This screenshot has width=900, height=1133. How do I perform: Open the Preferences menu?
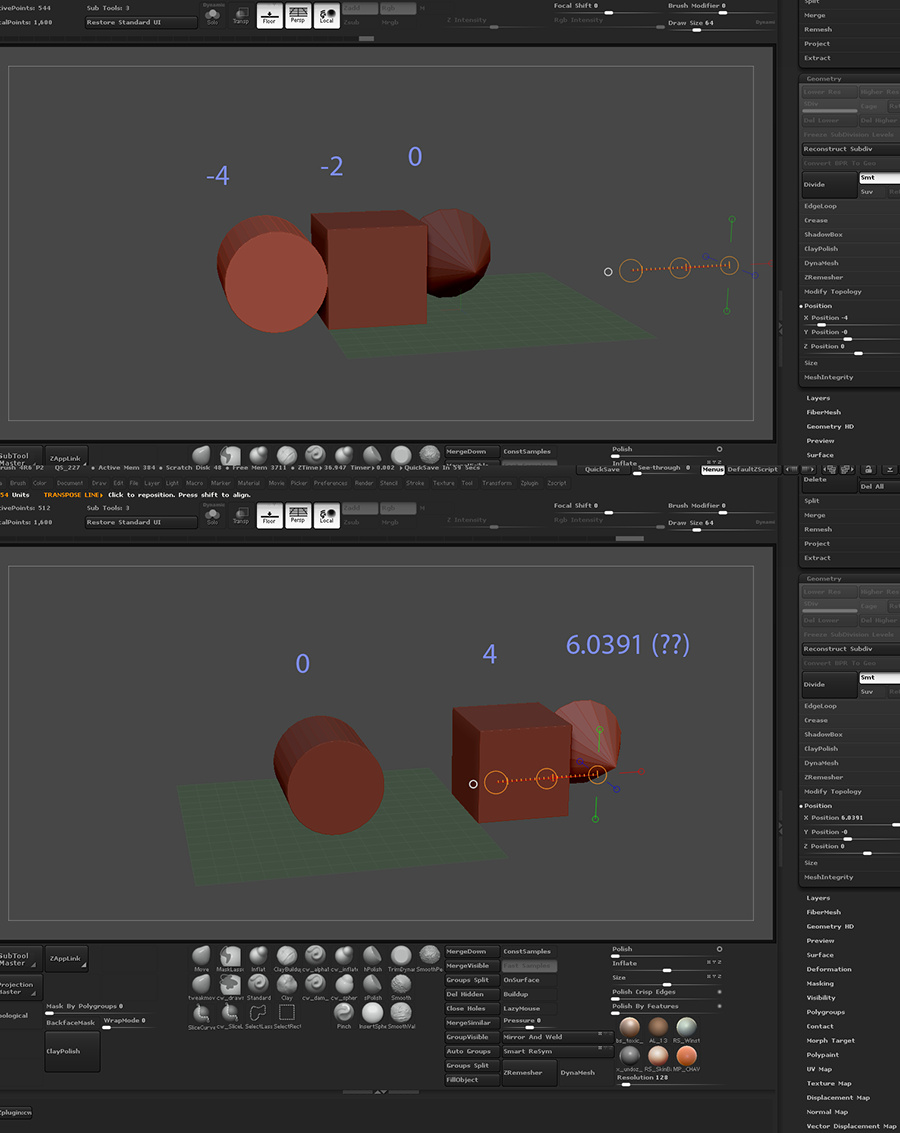(330, 483)
